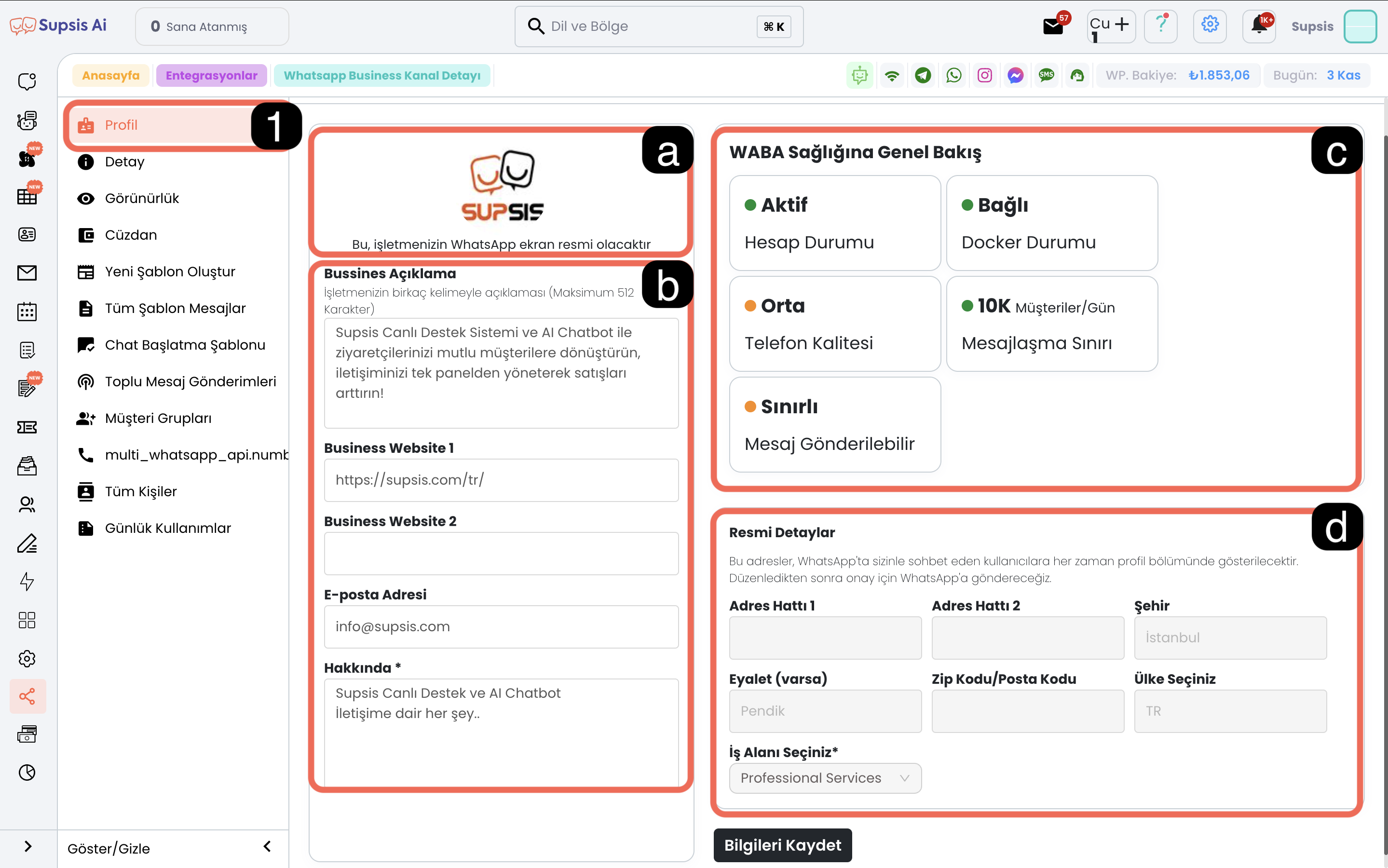The image size is (1388, 868).
Task: Click the Supsis Ai logo in header
Action: click(x=58, y=26)
